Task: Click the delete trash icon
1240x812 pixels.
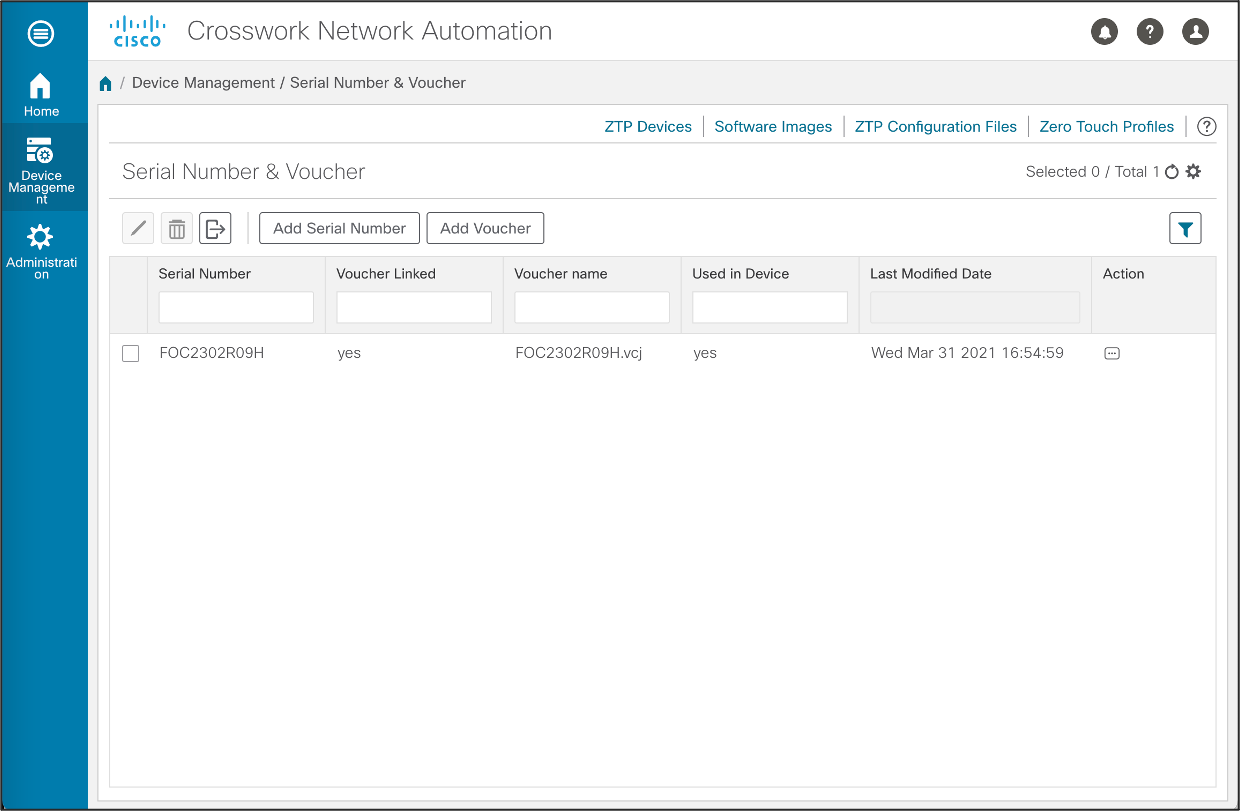Action: point(176,228)
